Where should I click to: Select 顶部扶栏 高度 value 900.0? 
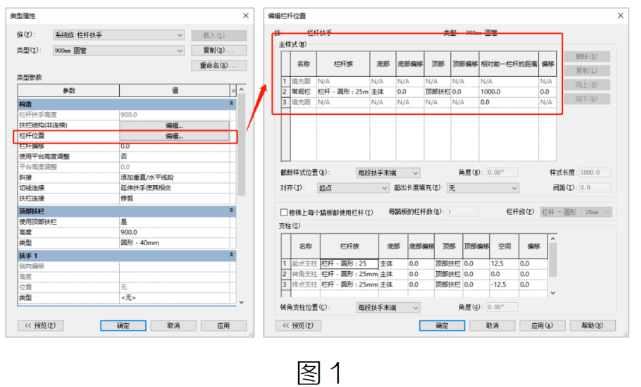coord(175,232)
